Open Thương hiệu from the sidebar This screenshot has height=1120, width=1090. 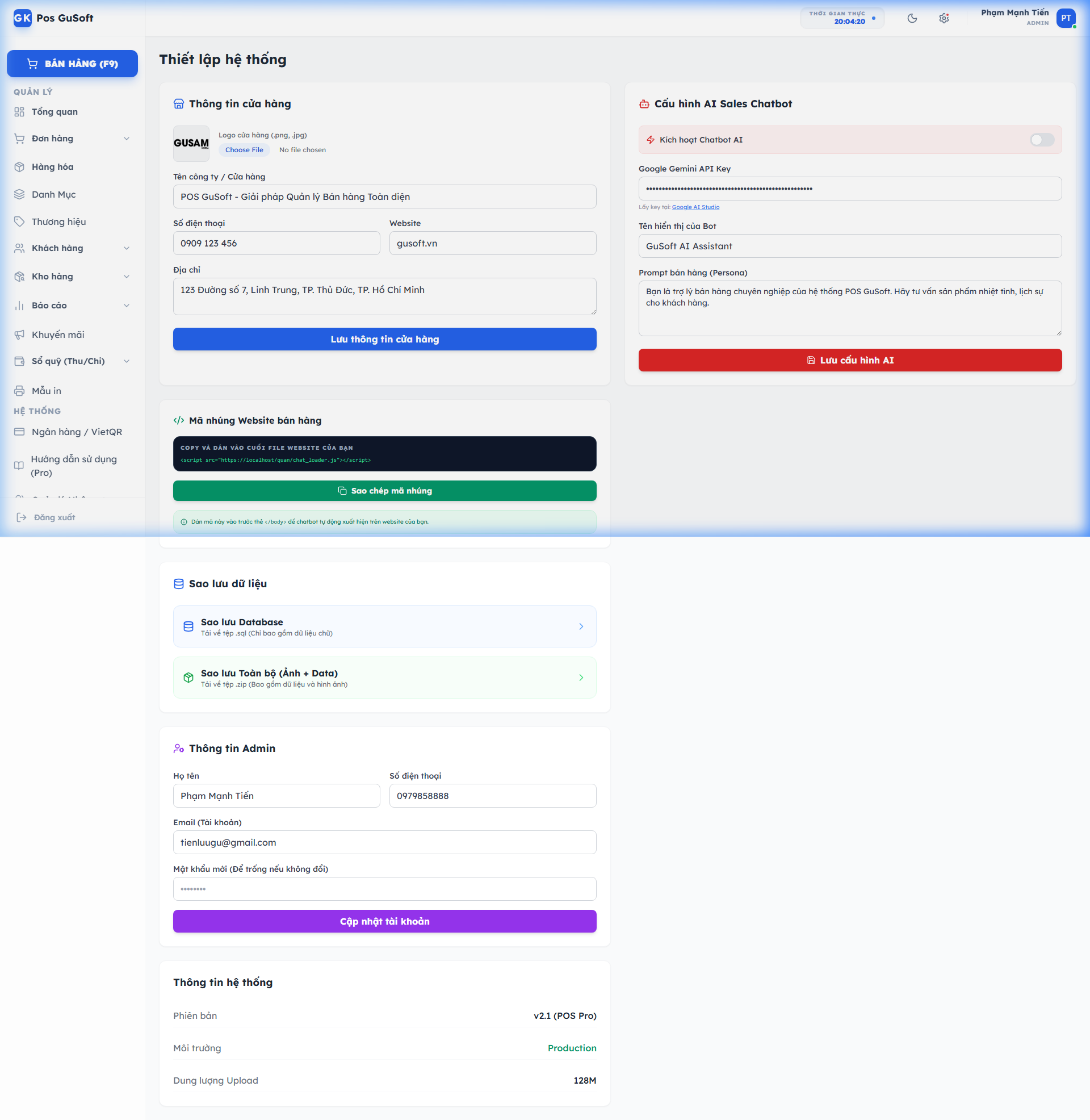pyautogui.click(x=59, y=222)
